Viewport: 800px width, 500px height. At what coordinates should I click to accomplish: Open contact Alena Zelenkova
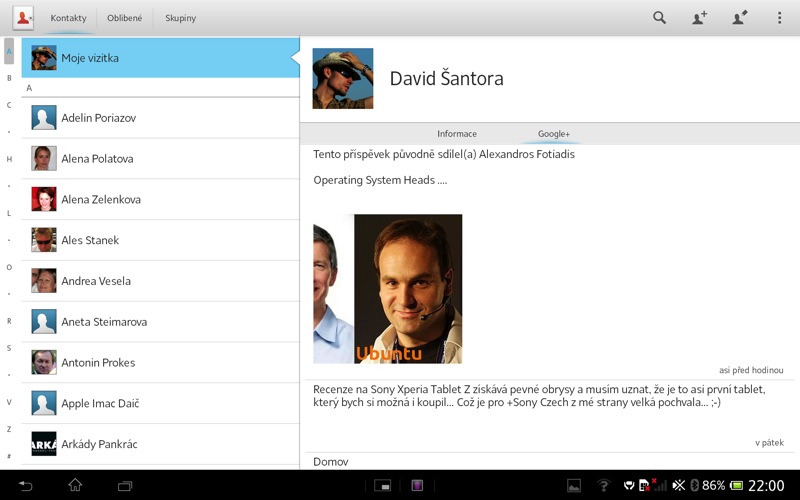(x=160, y=199)
